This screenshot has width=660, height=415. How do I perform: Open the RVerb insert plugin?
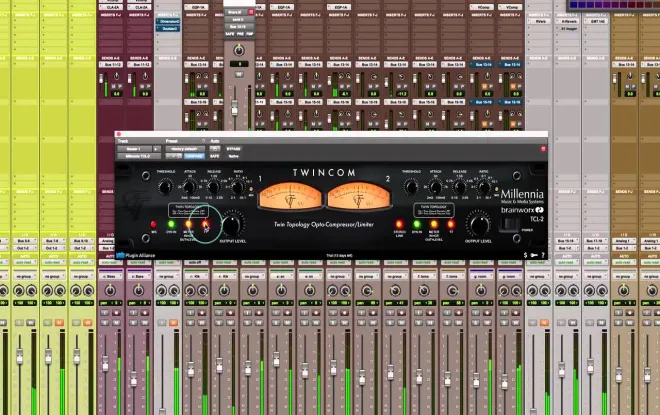click(540, 21)
